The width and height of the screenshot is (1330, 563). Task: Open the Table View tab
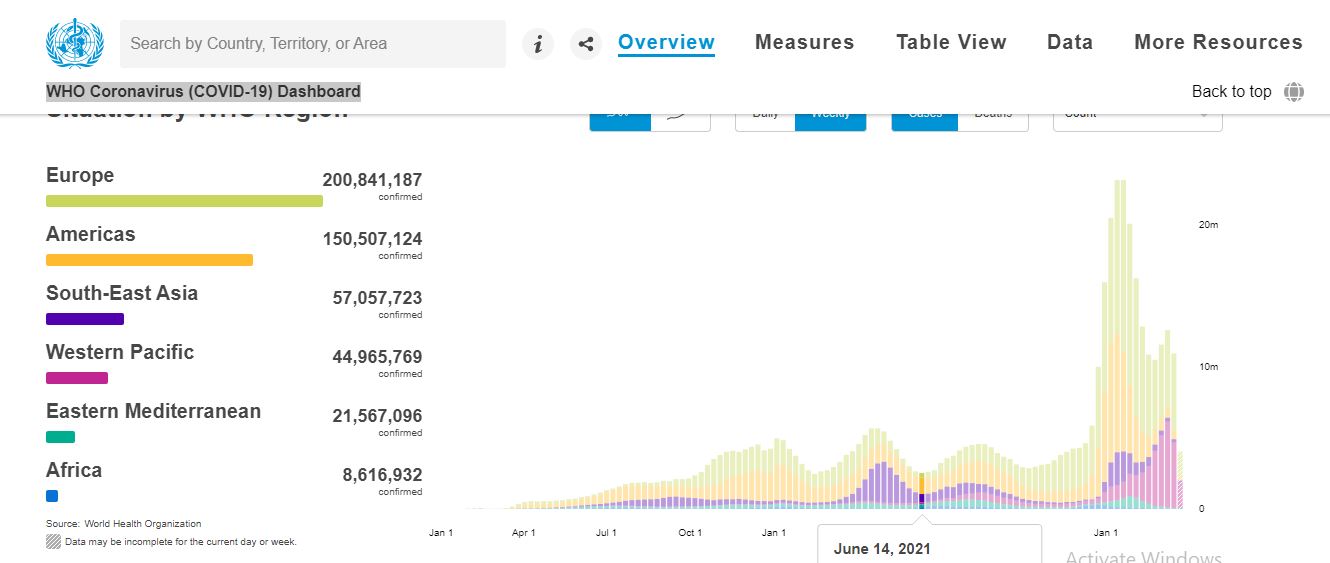[951, 42]
